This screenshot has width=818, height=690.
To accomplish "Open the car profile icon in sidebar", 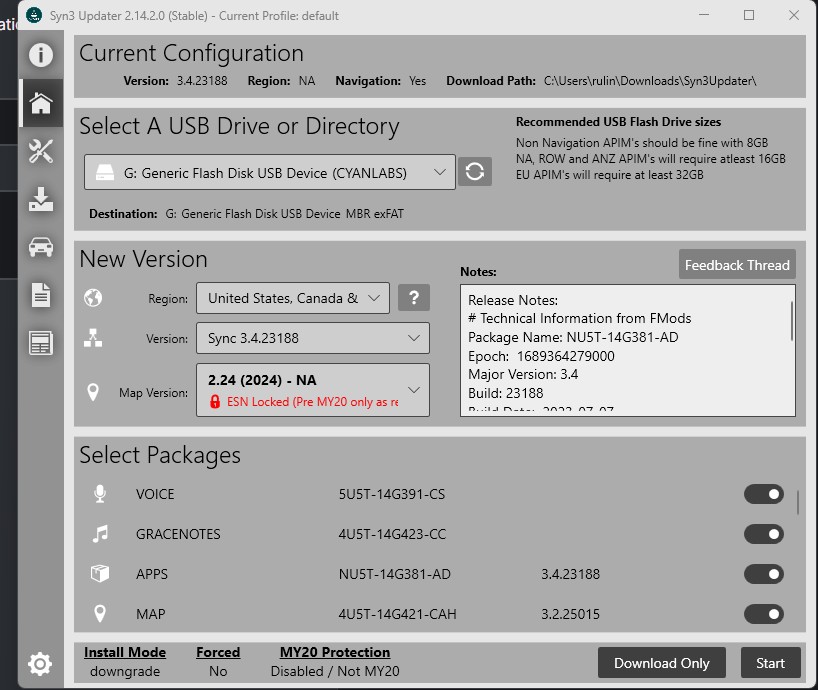I will [x=40, y=247].
